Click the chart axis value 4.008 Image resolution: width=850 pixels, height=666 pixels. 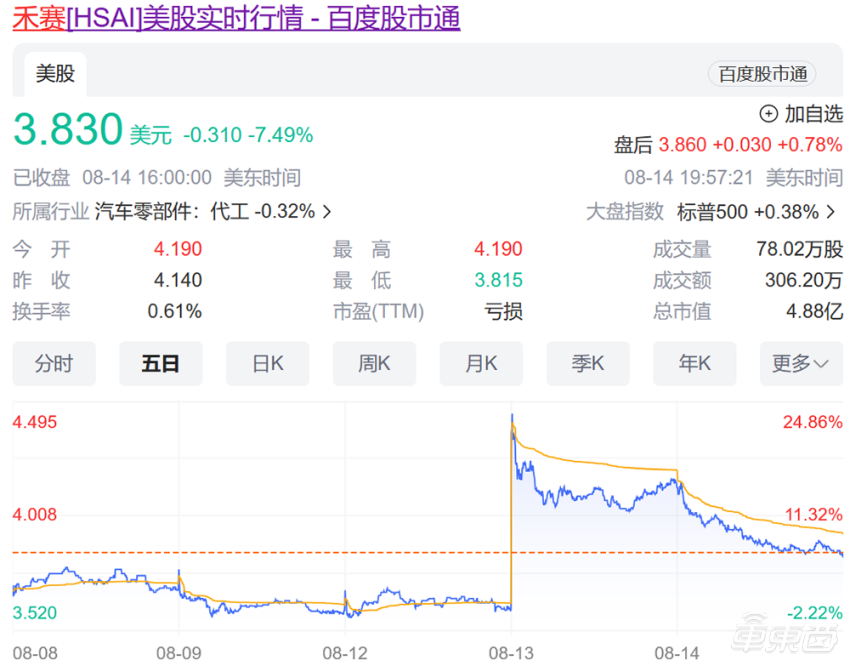coord(35,514)
